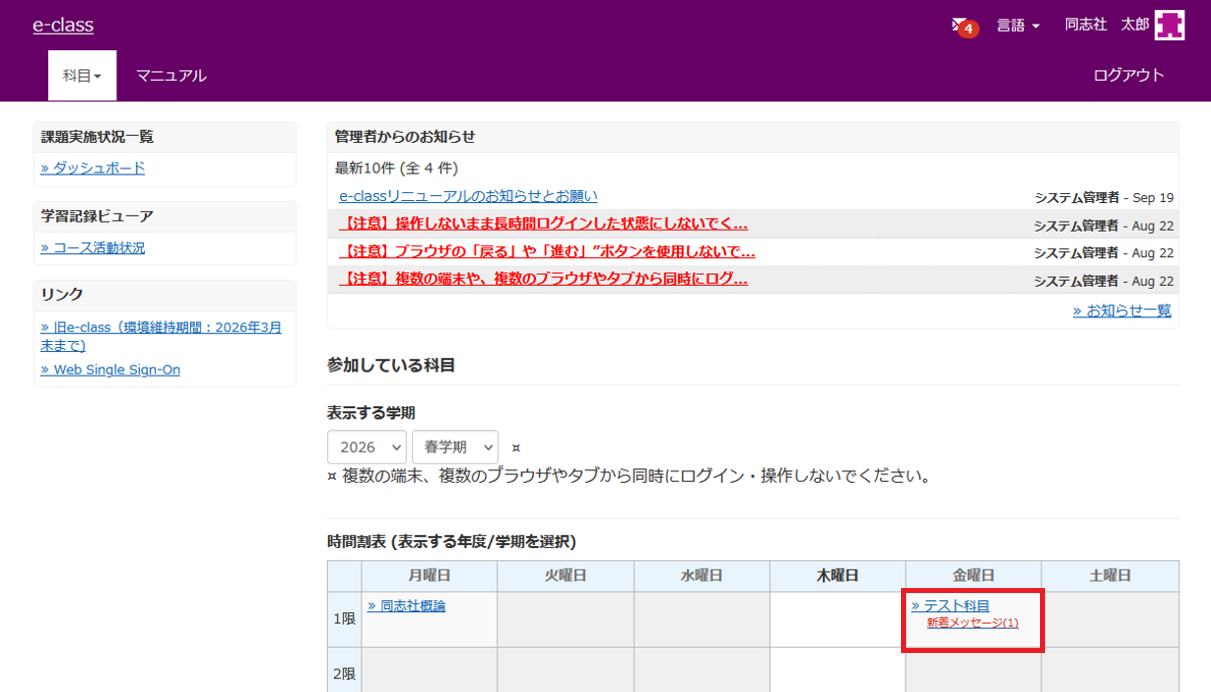Click the 木曜日 column header
Image resolution: width=1211 pixels, height=692 pixels.
pyautogui.click(x=838, y=576)
